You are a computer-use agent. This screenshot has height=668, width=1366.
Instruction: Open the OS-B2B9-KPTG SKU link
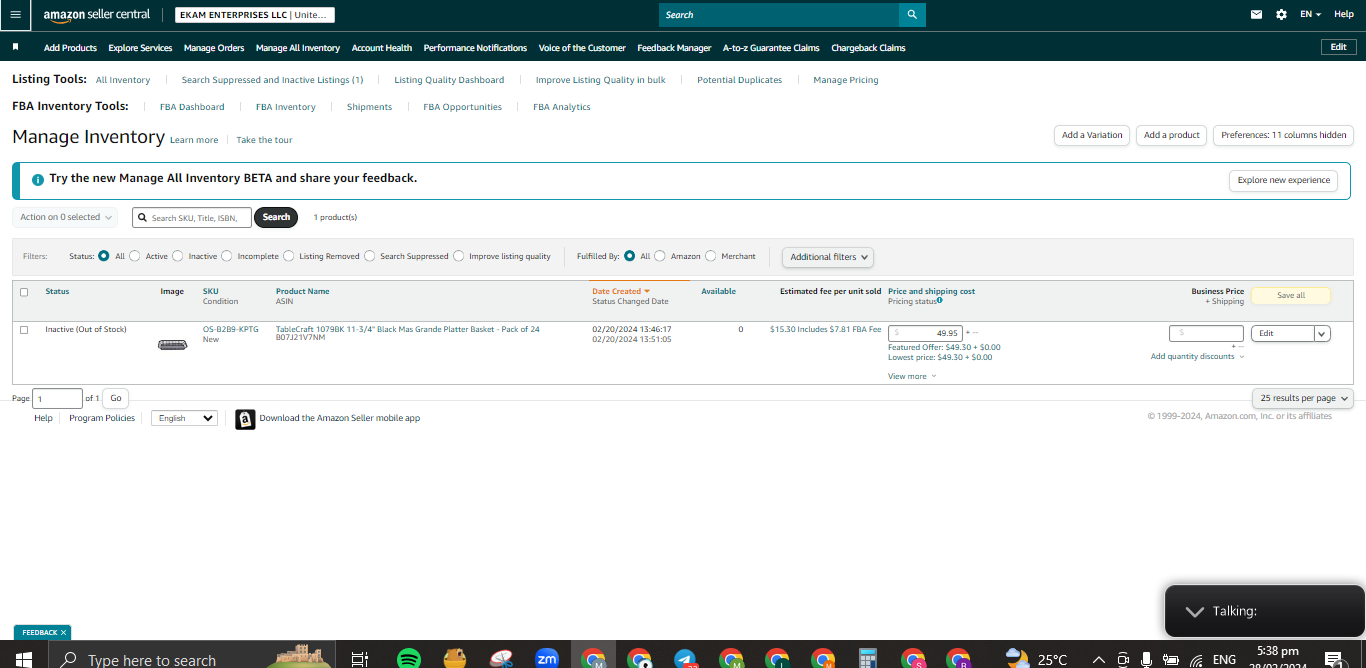tap(230, 329)
